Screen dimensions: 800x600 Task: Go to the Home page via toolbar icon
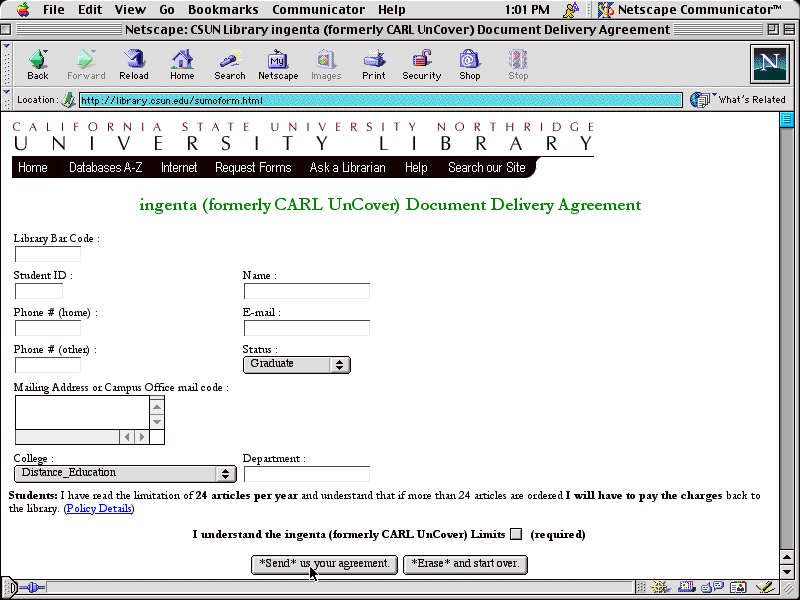tap(182, 60)
